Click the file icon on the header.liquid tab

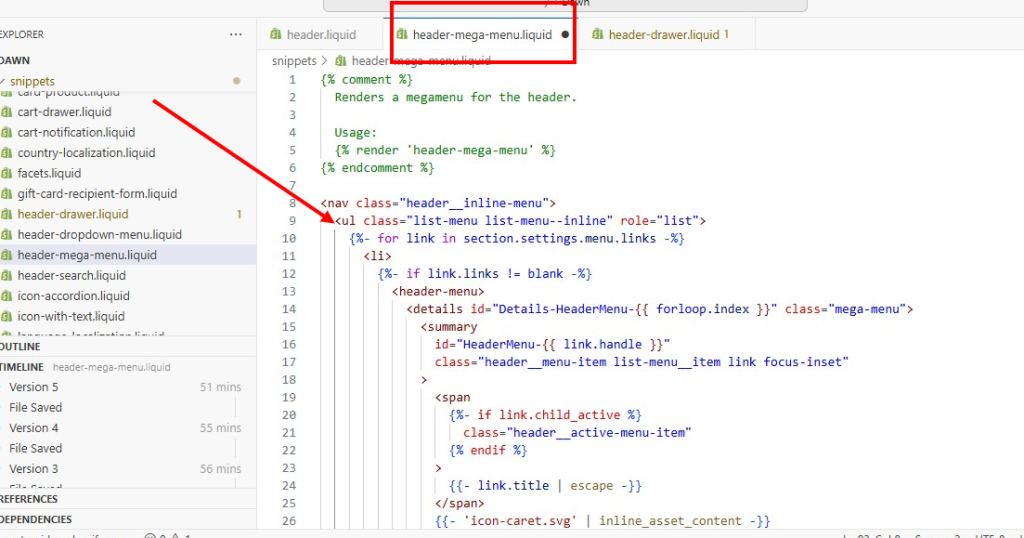[x=276, y=35]
